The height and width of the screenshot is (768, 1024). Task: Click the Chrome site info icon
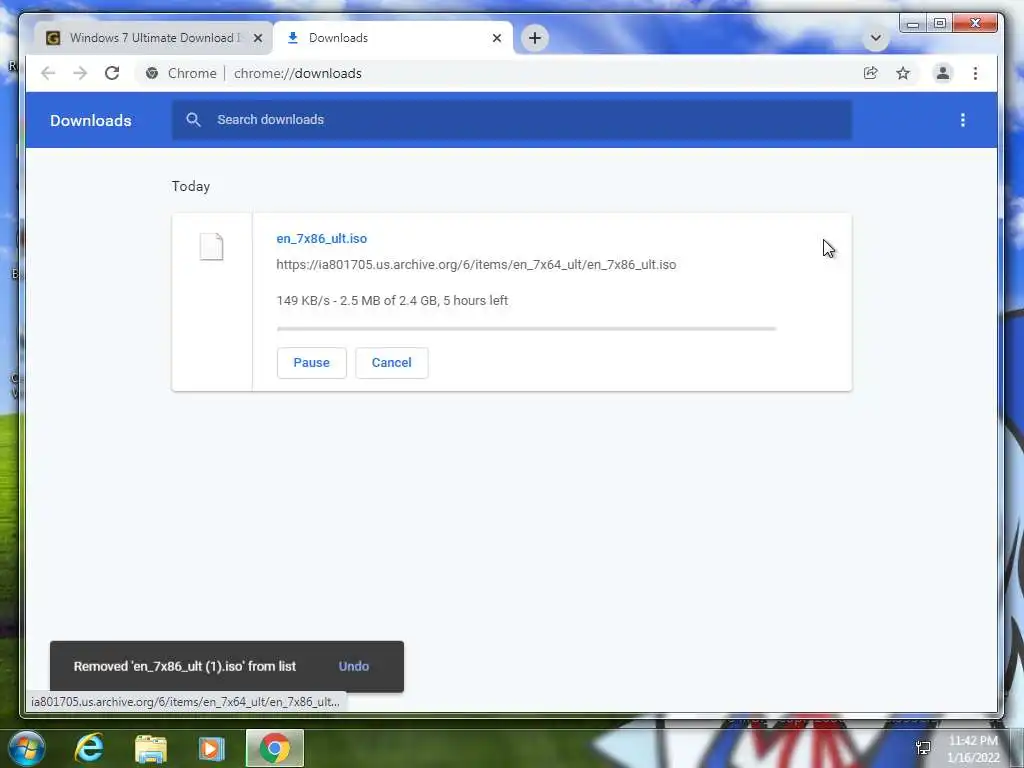(x=152, y=73)
